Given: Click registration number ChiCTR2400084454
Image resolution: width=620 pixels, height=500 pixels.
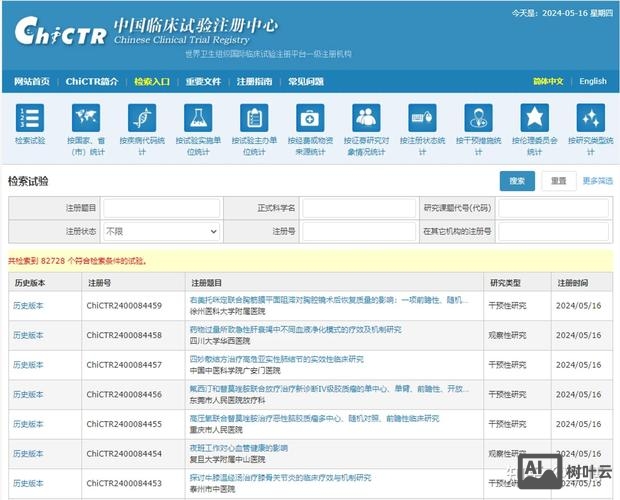Looking at the screenshot, I should pos(124,454).
